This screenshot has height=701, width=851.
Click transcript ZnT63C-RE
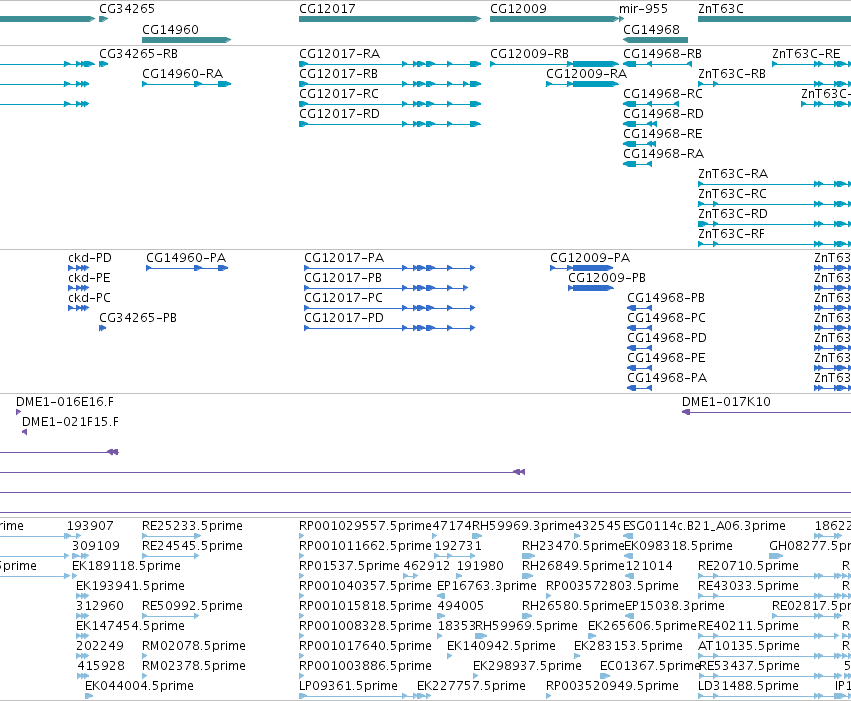pyautogui.click(x=806, y=54)
